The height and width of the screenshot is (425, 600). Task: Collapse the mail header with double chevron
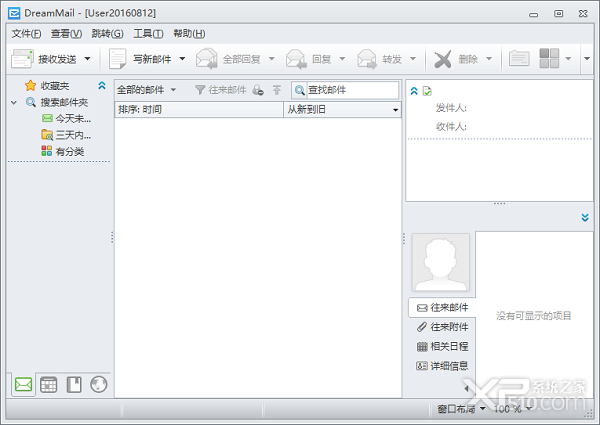414,91
